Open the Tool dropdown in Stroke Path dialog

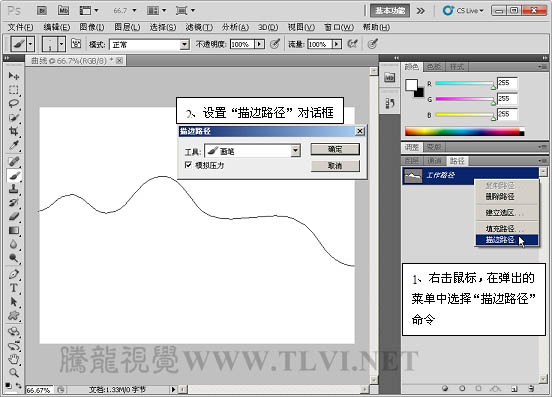(295, 151)
